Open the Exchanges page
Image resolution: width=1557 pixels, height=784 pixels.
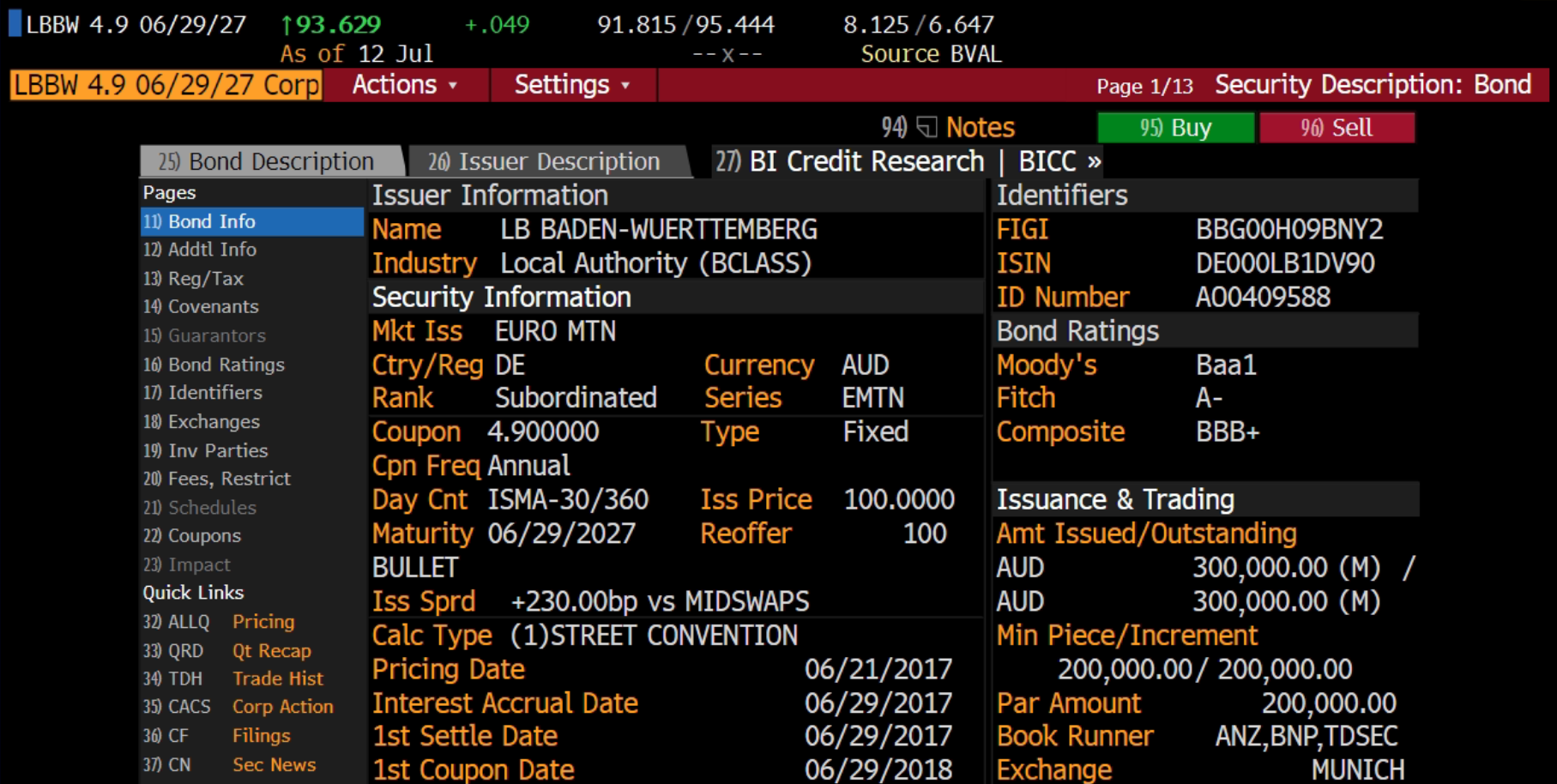coord(252,421)
